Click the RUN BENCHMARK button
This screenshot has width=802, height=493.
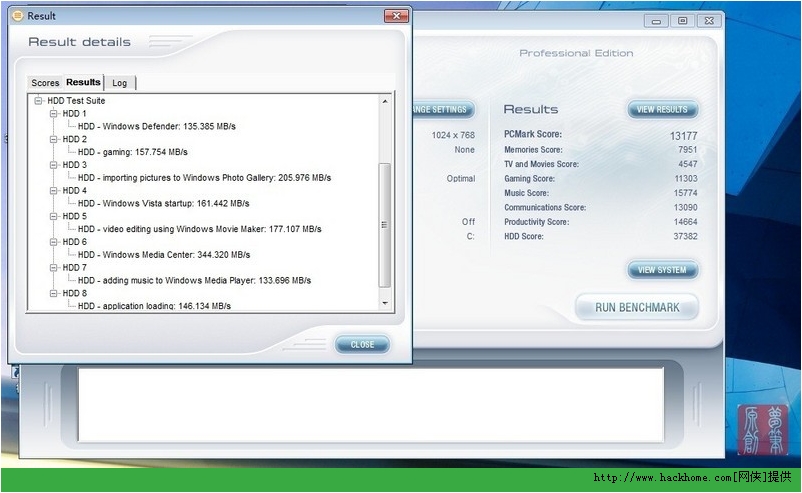[637, 307]
